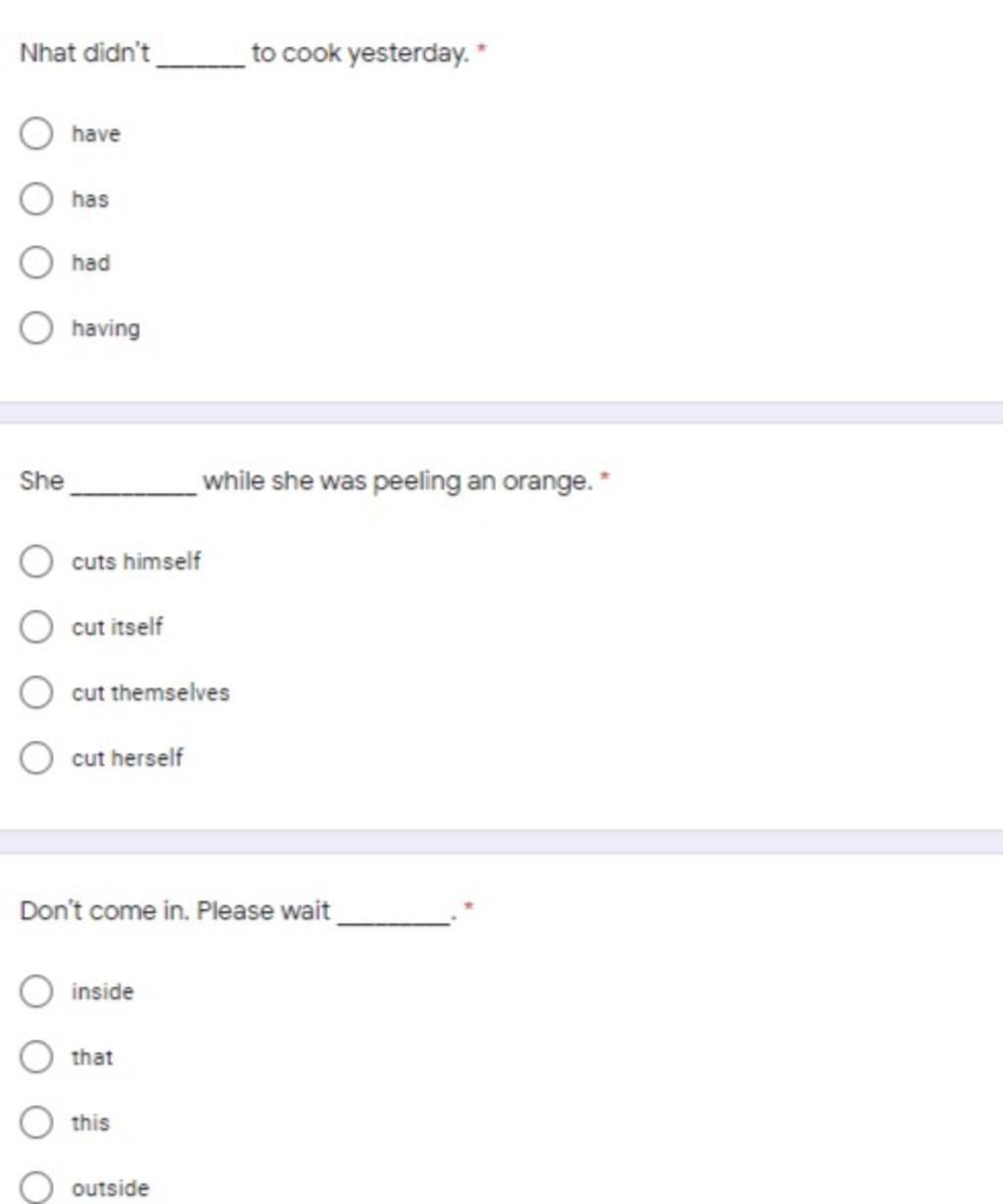Click the 'Nhat didn't ___ to cook yesterday' question text
The width and height of the screenshot is (1003, 1204).
tap(245, 53)
